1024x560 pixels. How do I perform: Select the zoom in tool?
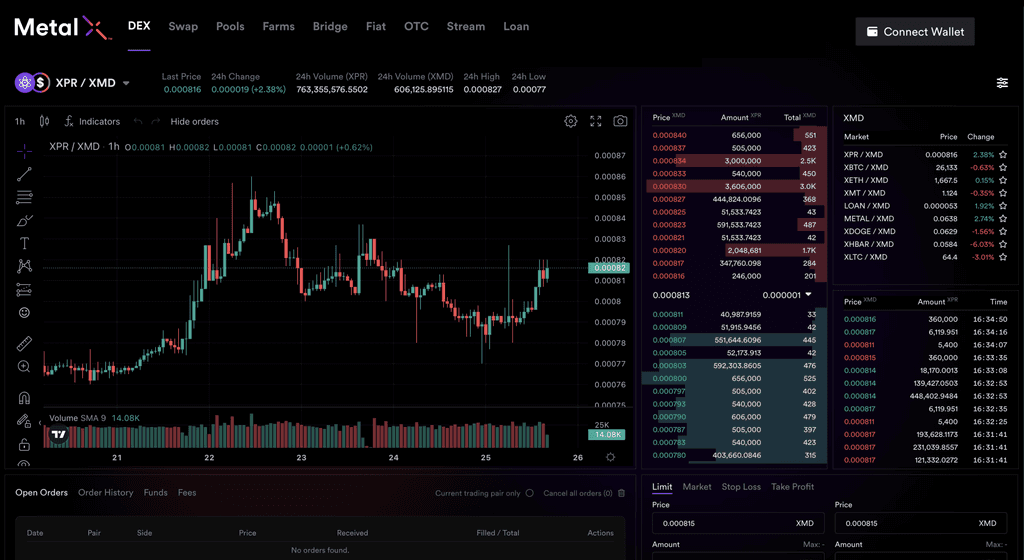[x=24, y=367]
